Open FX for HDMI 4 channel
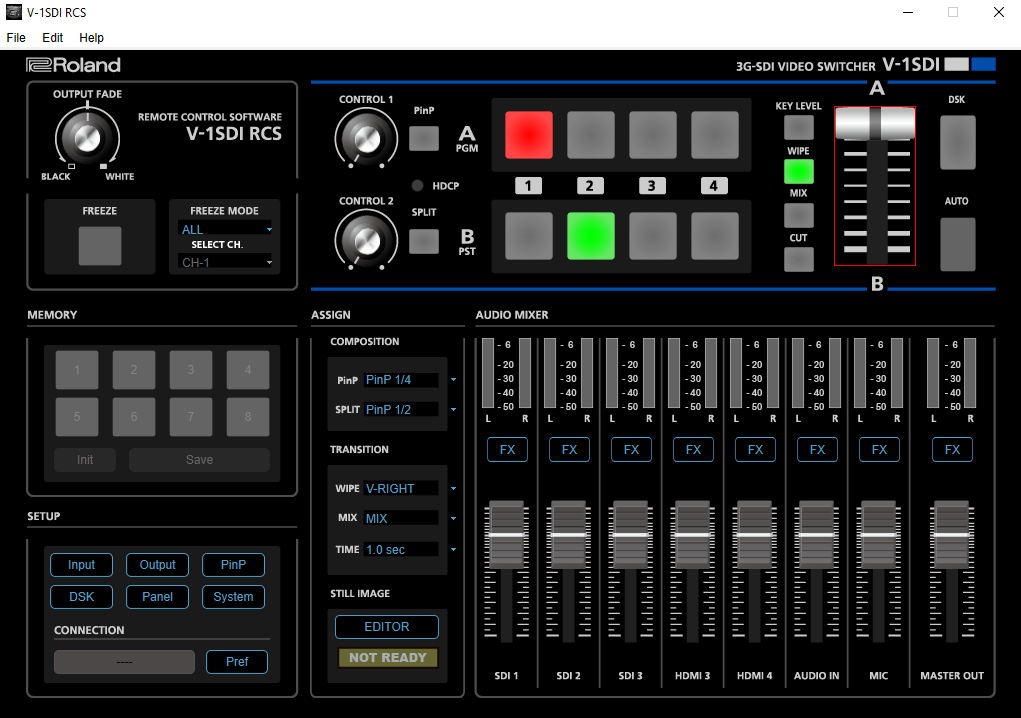Screen dimensions: 1021x718 pyautogui.click(x=755, y=450)
